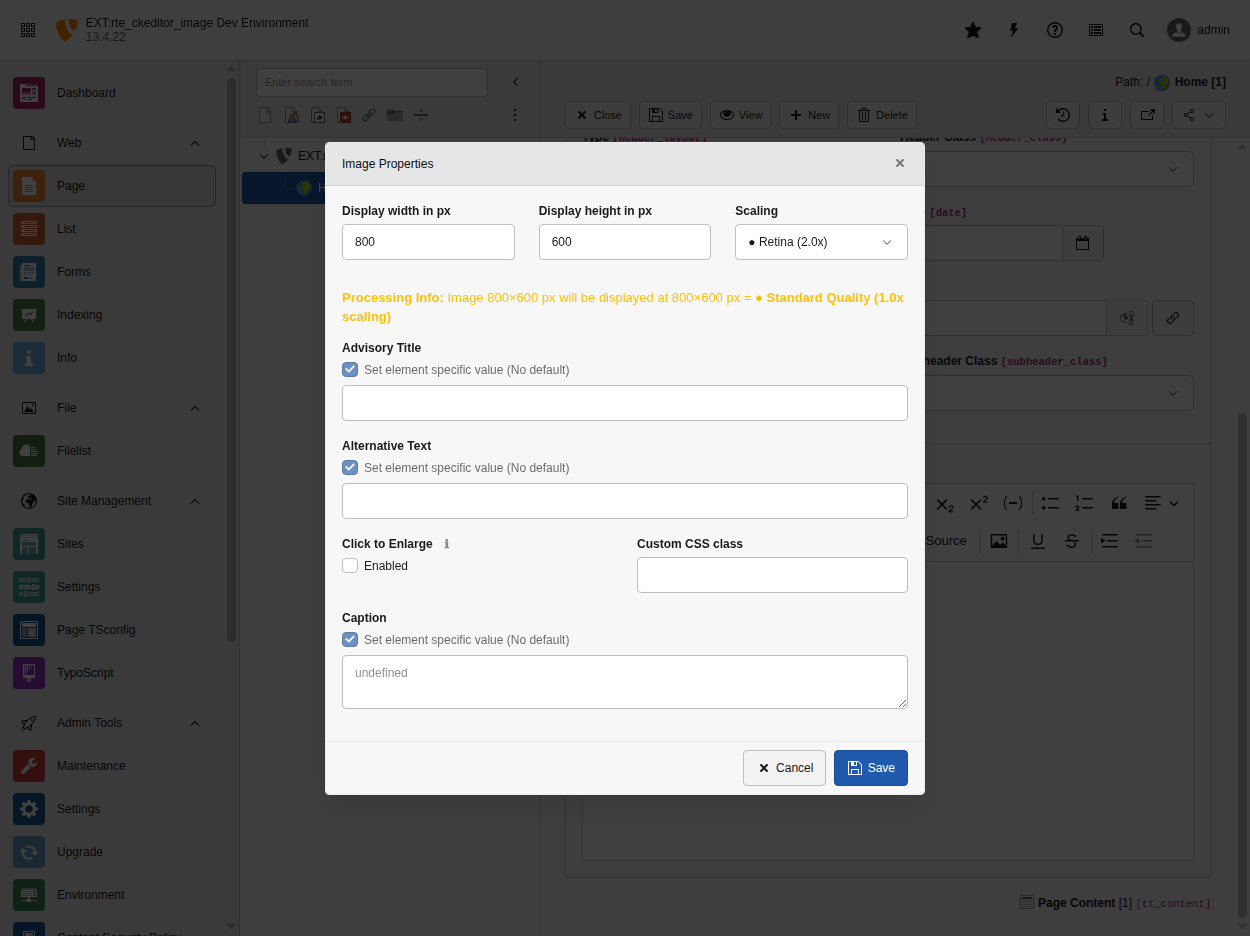This screenshot has height=936, width=1250.
Task: Insert a numbered list
Action: click(1083, 503)
